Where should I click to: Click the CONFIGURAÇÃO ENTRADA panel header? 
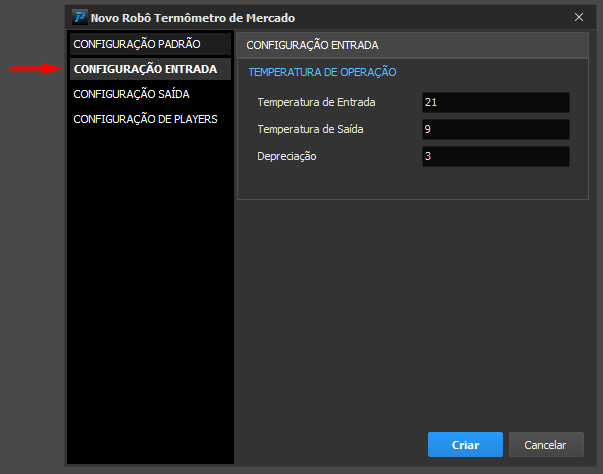[x=412, y=45]
